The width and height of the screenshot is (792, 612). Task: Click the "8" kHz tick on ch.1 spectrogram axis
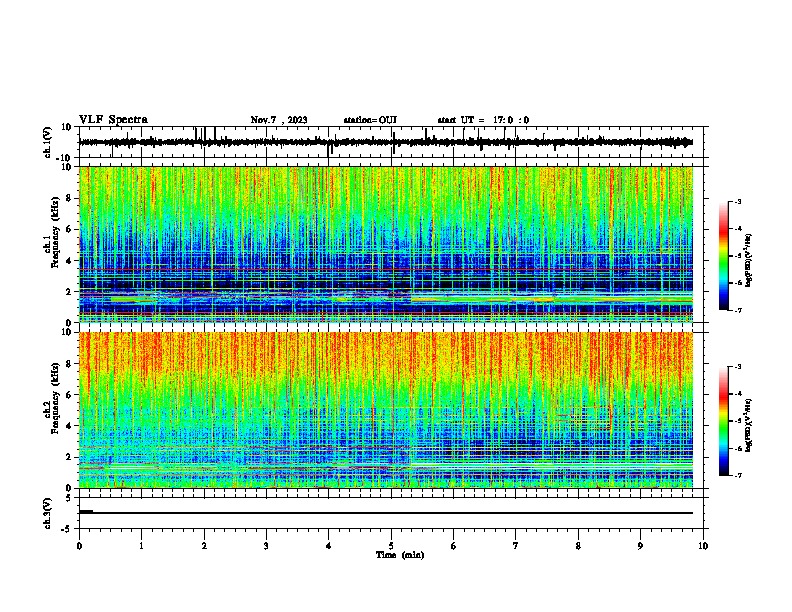point(70,198)
